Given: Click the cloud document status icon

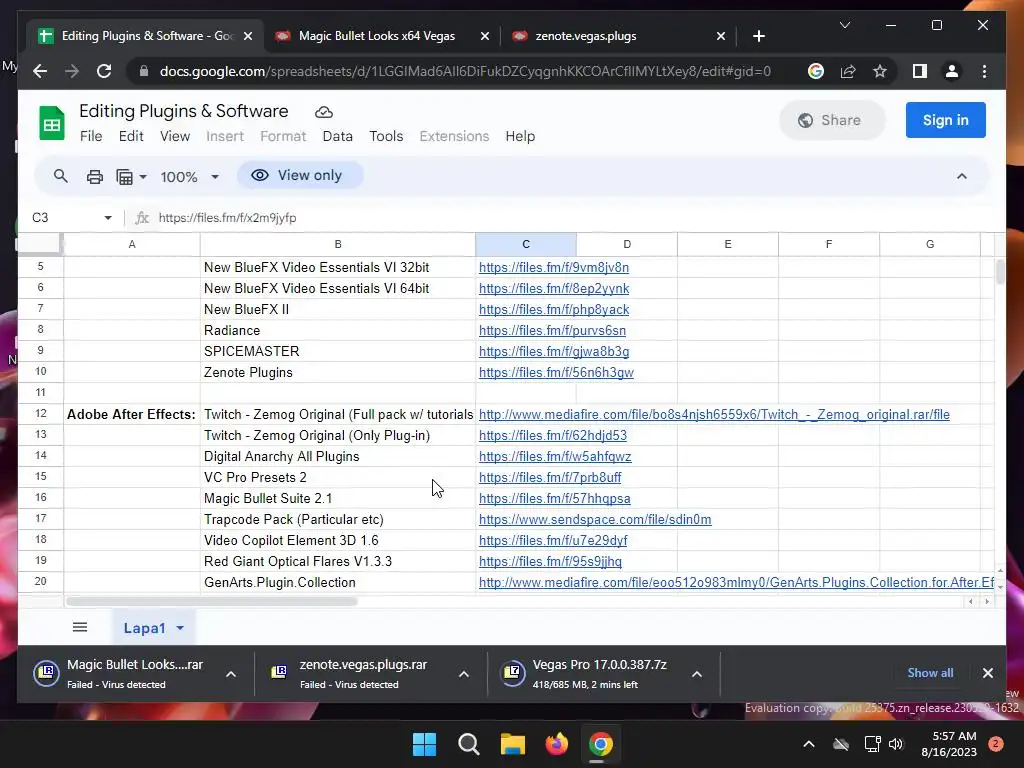Looking at the screenshot, I should [324, 112].
